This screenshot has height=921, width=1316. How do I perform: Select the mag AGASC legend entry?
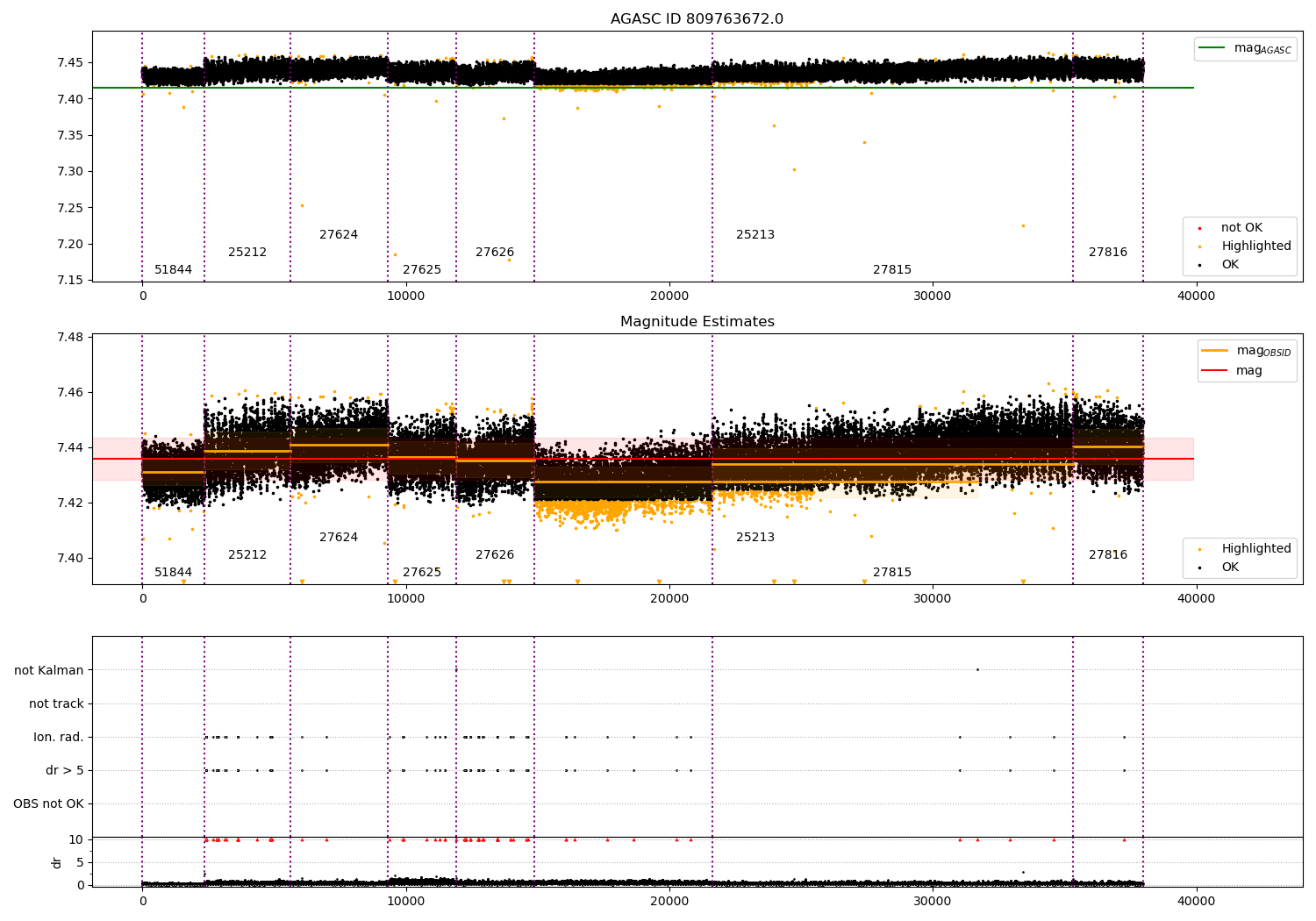point(1246,48)
